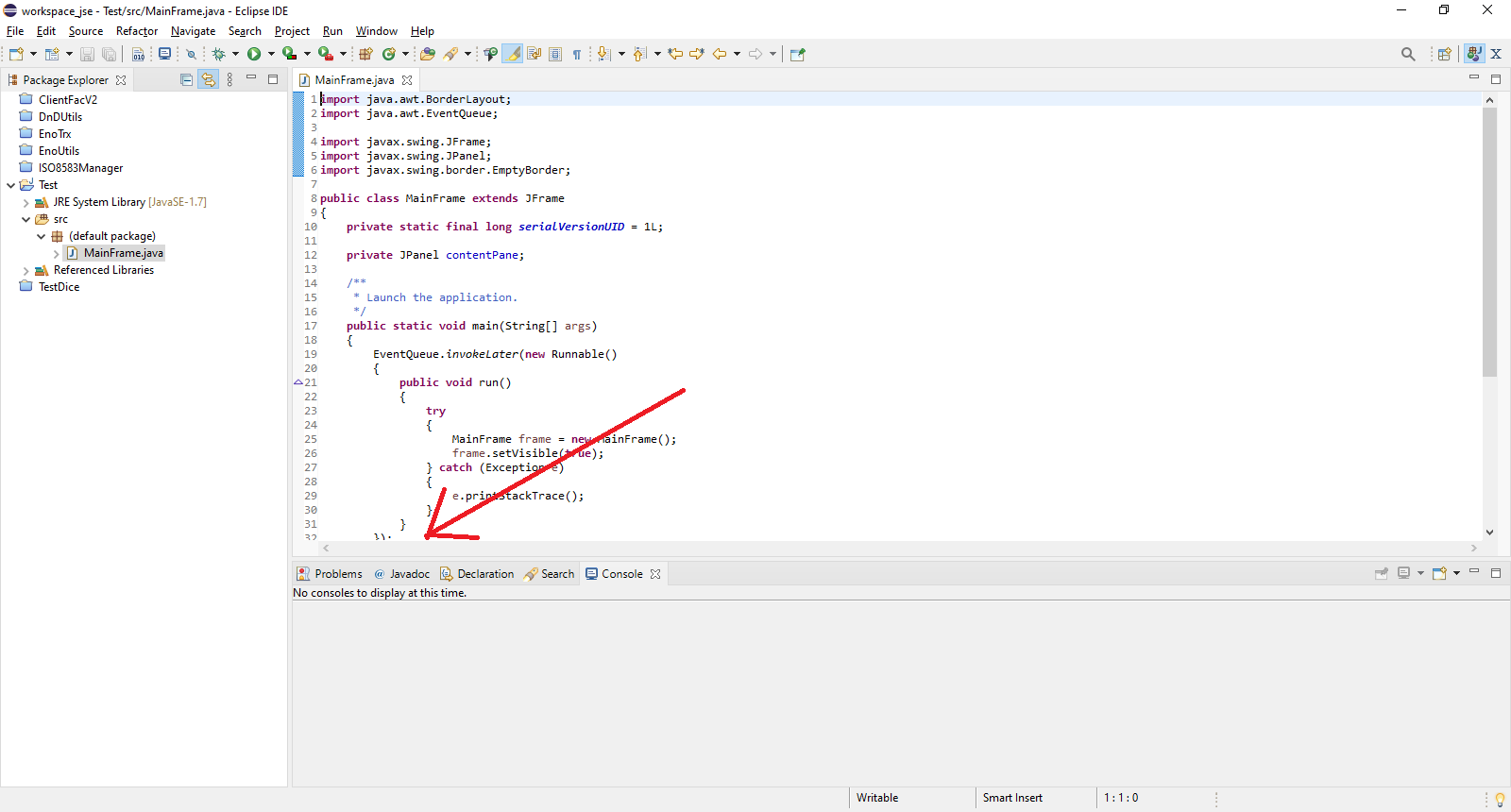Close the Console view tab

tap(655, 573)
